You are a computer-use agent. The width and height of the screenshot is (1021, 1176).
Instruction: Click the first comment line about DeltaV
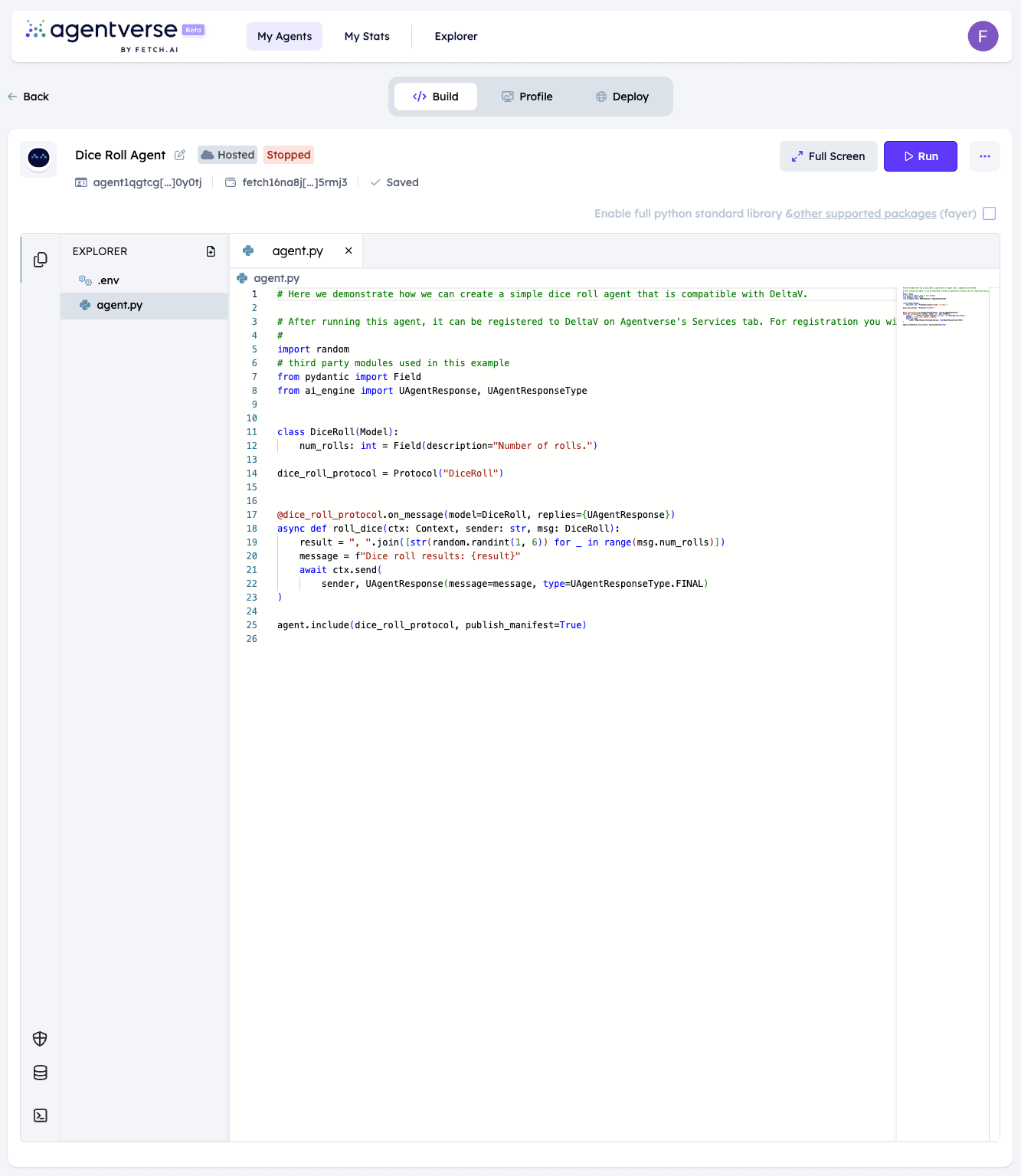(x=542, y=294)
